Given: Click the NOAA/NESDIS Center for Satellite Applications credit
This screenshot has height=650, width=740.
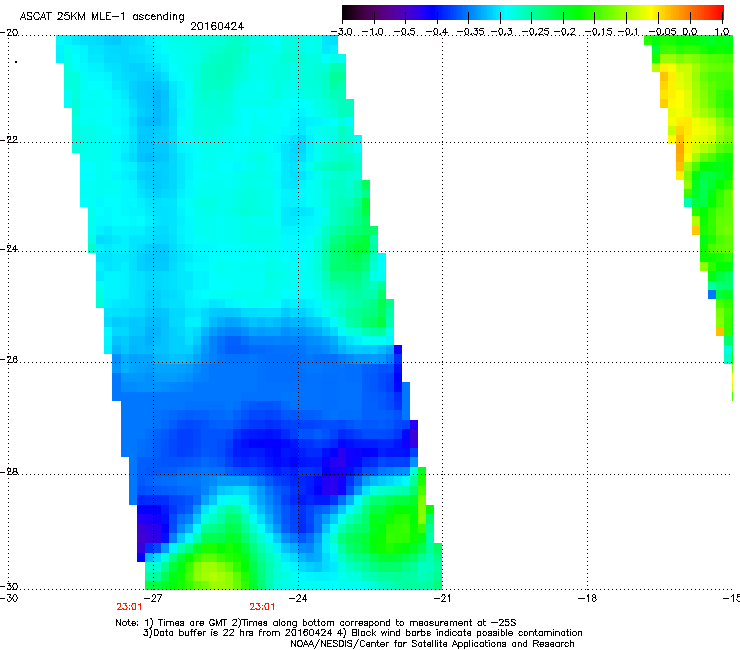Looking at the screenshot, I should coord(432,644).
